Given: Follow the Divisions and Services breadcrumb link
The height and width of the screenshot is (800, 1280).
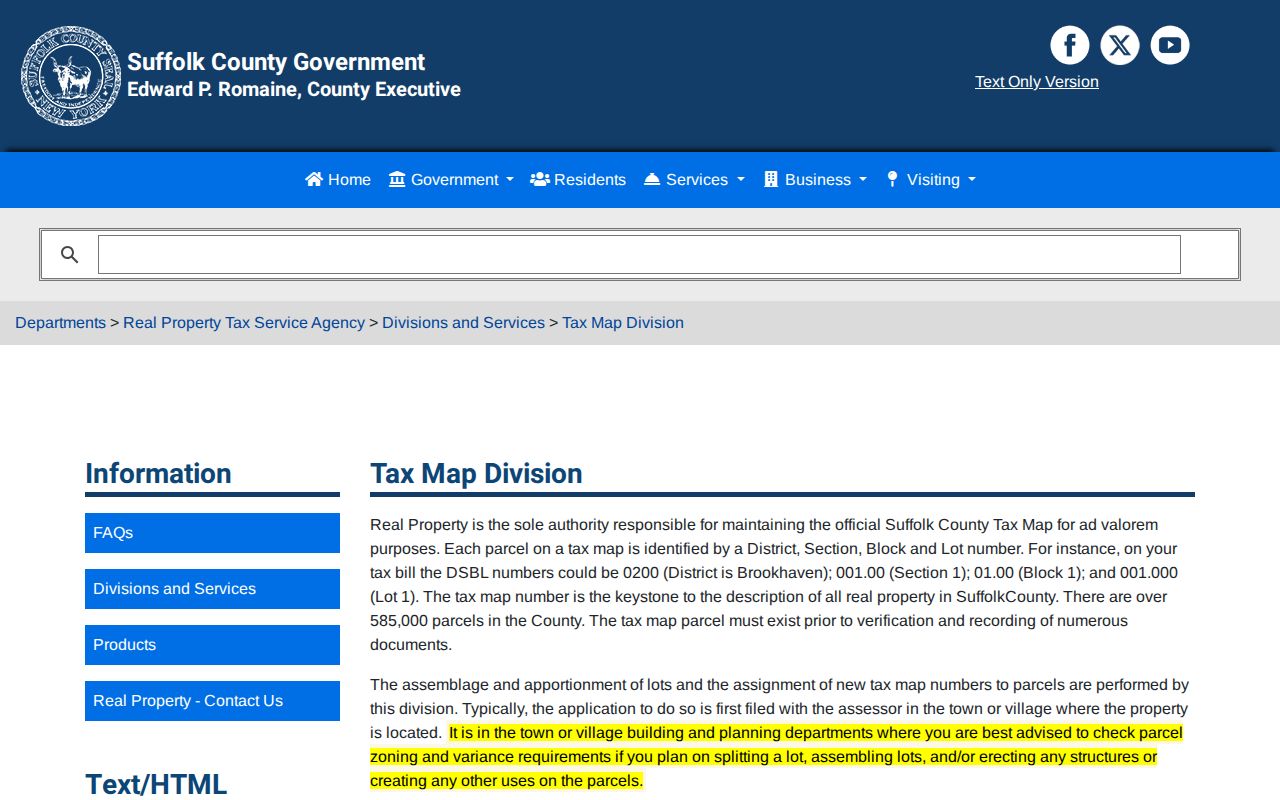Looking at the screenshot, I should click(463, 323).
